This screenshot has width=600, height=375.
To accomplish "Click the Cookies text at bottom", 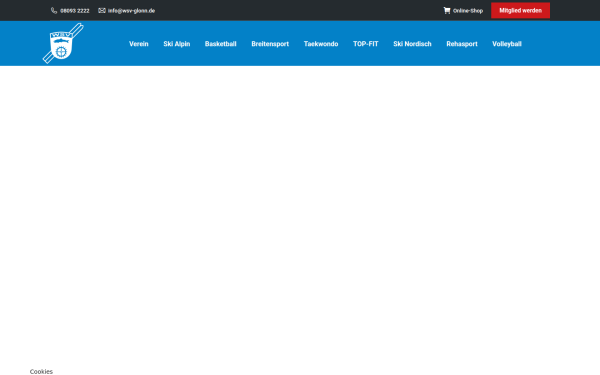I will coord(41,371).
